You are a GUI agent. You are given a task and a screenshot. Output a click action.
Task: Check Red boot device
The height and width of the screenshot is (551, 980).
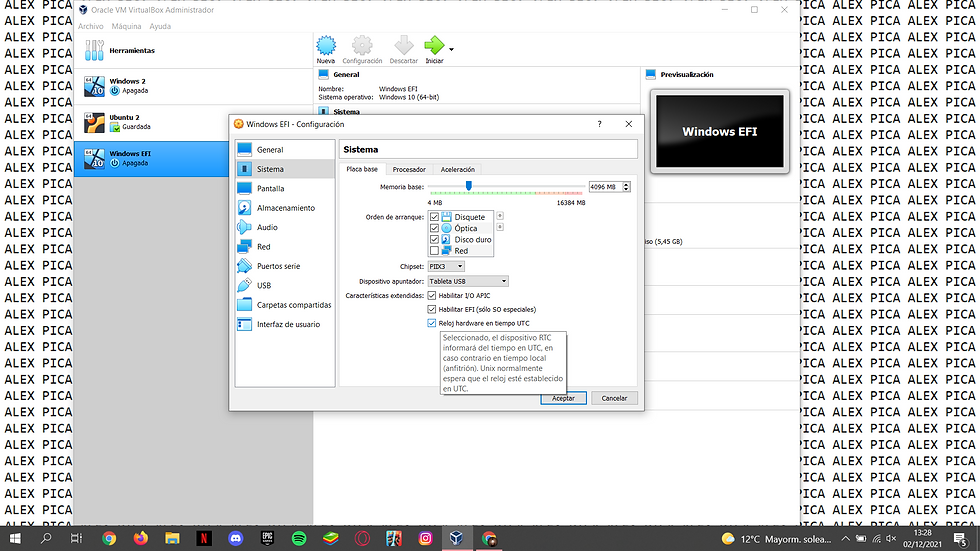coord(434,251)
